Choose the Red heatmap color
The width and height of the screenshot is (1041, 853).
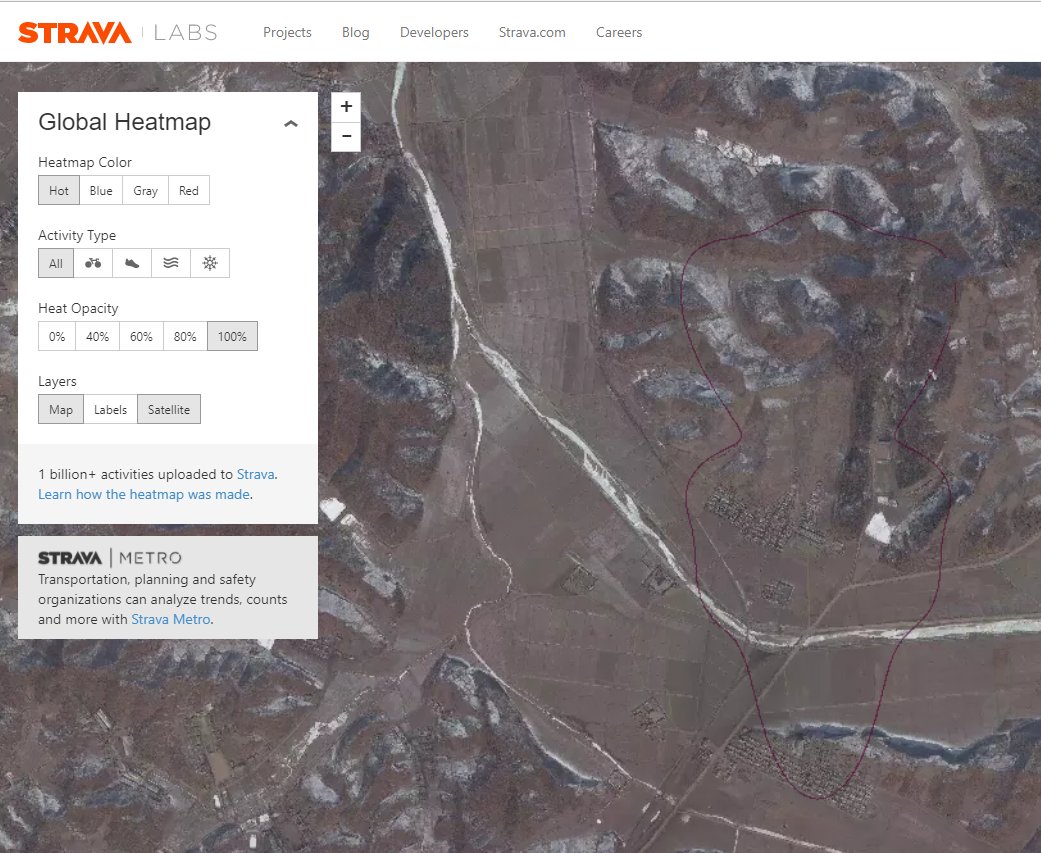(189, 191)
